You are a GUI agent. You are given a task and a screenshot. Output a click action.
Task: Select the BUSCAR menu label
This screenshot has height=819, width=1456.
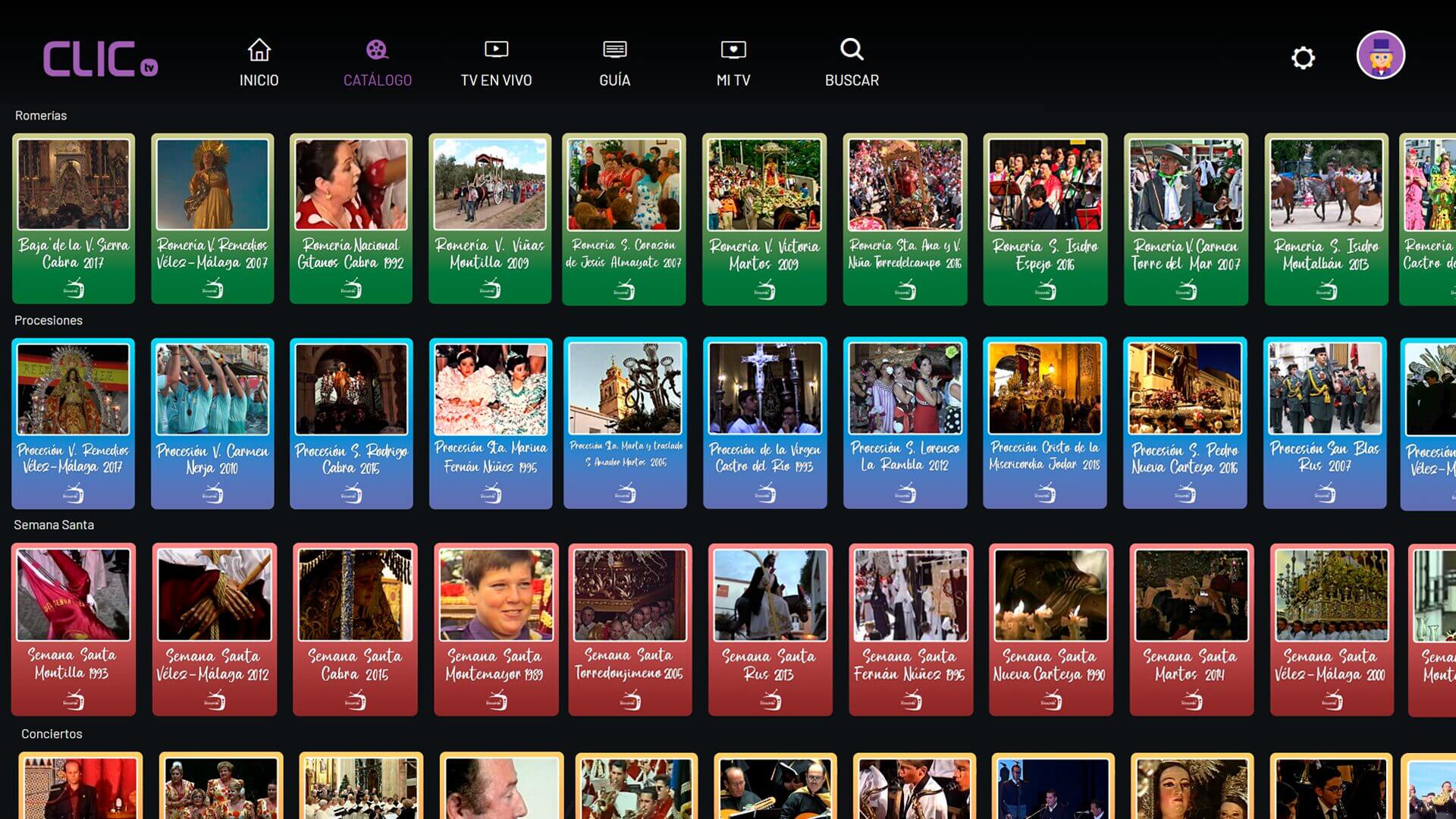pos(852,80)
